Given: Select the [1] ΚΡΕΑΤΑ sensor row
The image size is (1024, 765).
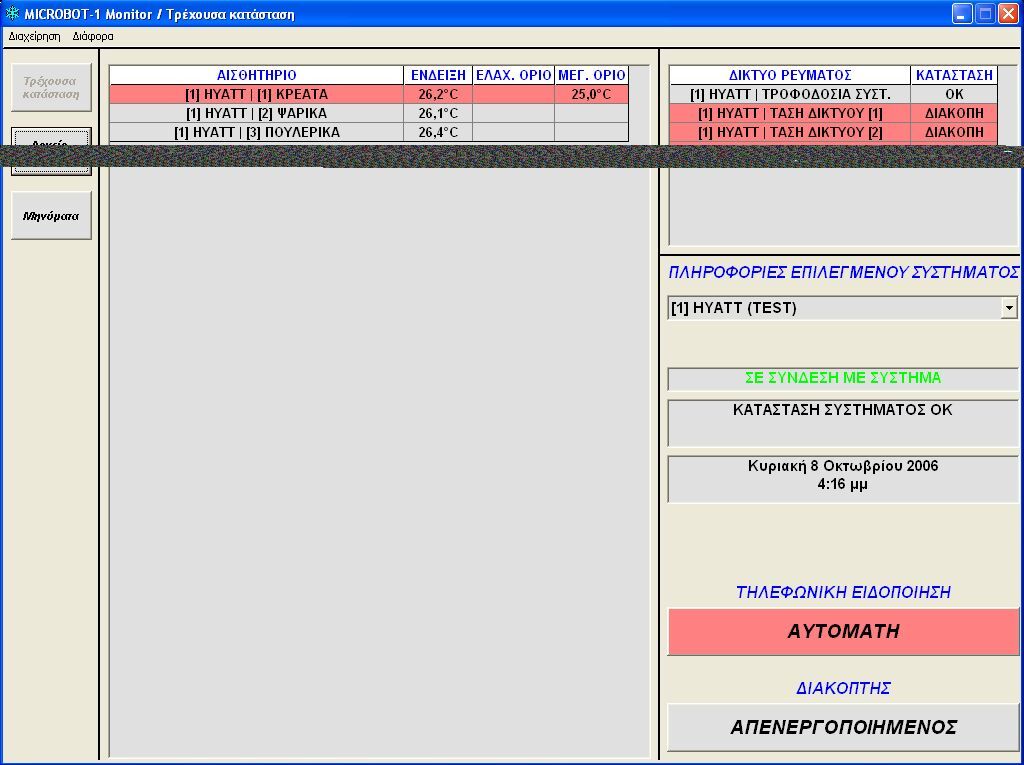Looking at the screenshot, I should (x=257, y=94).
